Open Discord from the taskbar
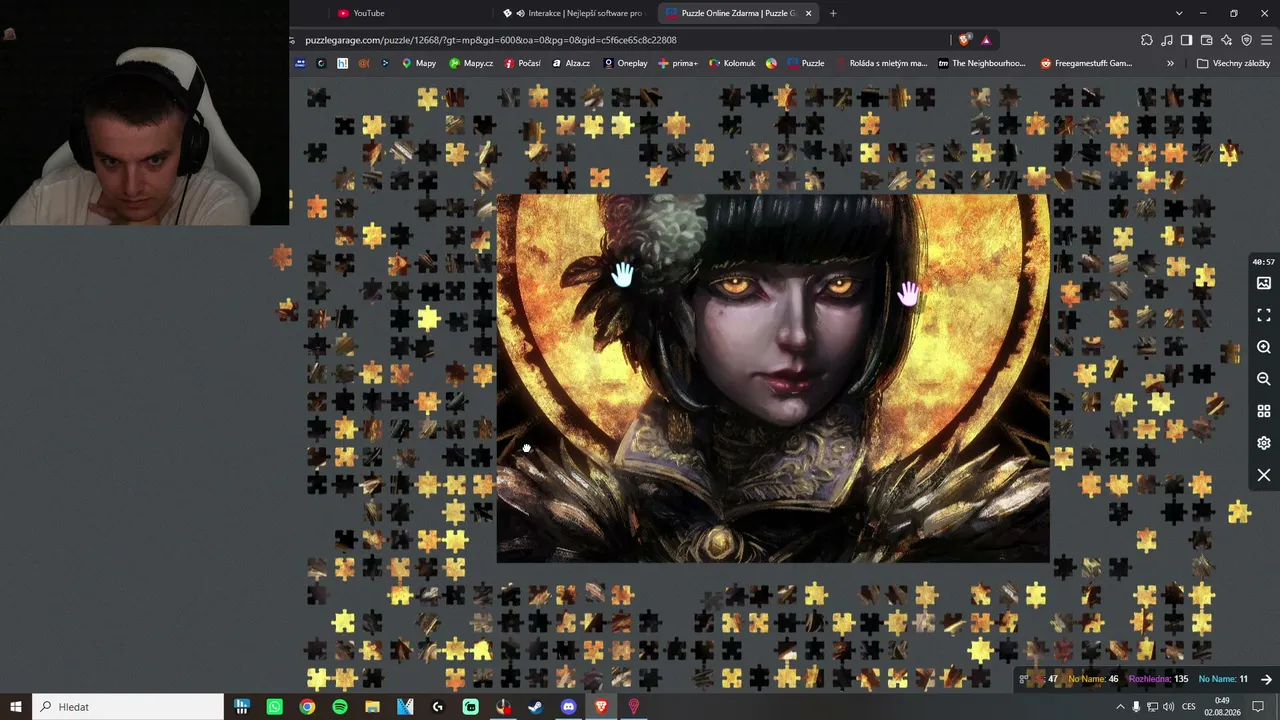The height and width of the screenshot is (720, 1280). click(569, 707)
